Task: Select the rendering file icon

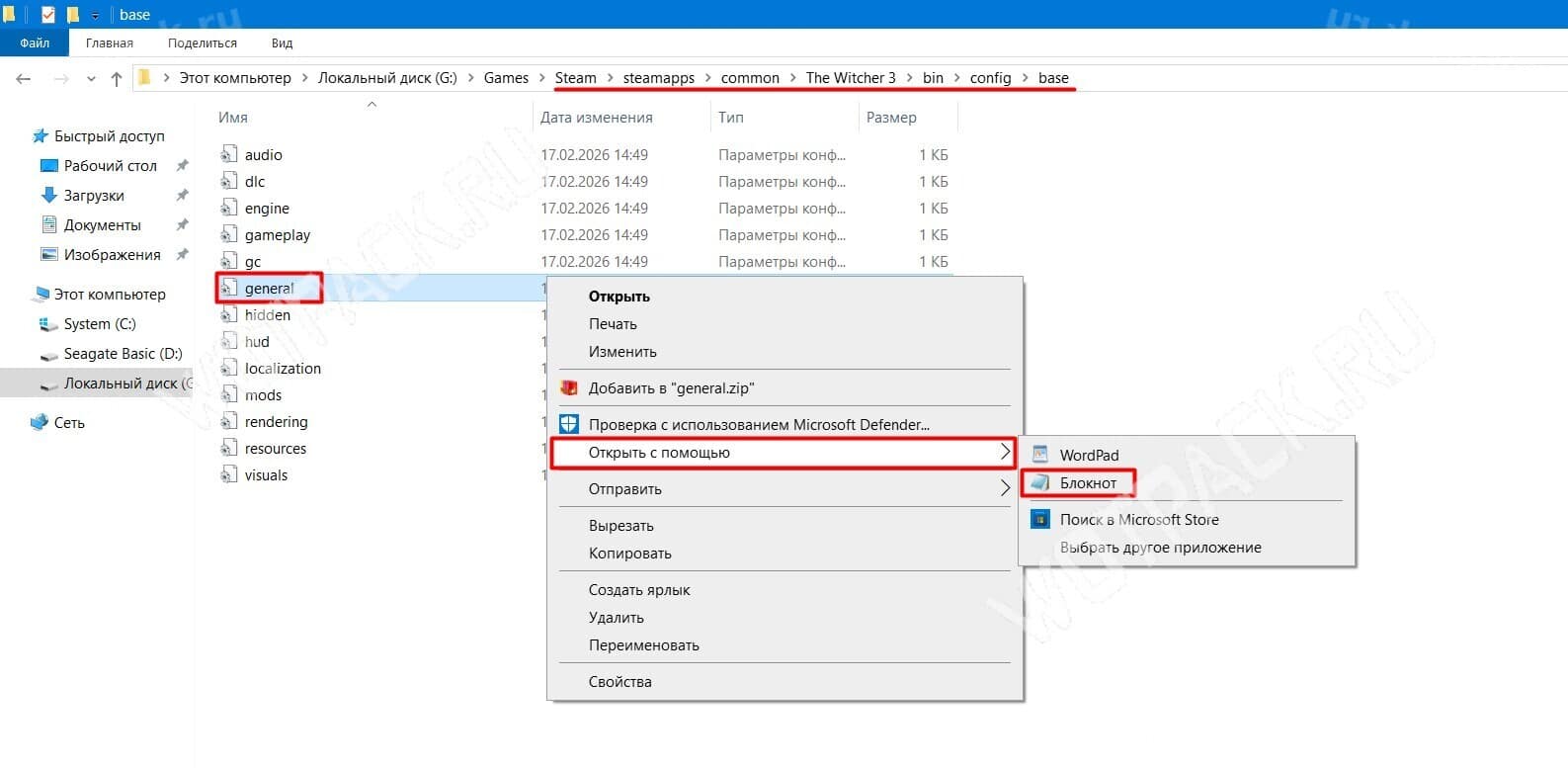Action: (x=228, y=421)
